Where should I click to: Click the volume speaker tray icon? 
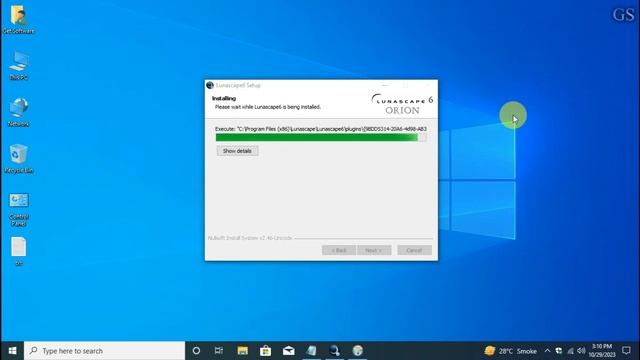click(x=581, y=351)
